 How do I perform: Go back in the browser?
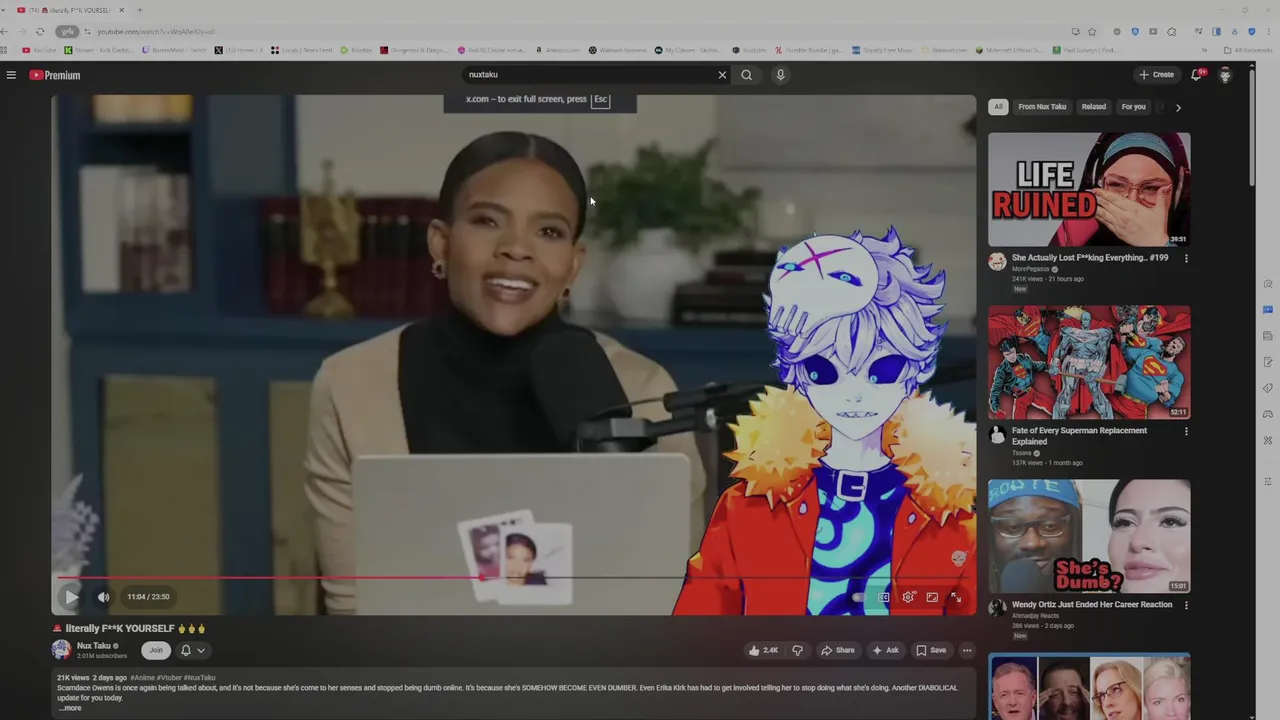(5, 32)
